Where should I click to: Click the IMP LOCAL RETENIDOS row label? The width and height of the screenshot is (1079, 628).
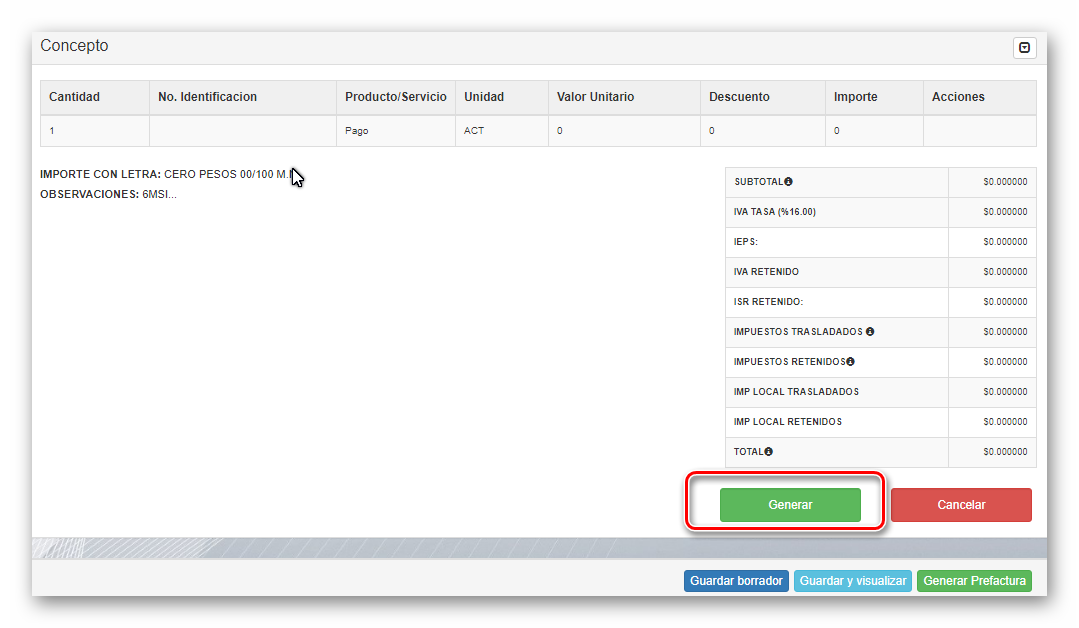point(788,422)
